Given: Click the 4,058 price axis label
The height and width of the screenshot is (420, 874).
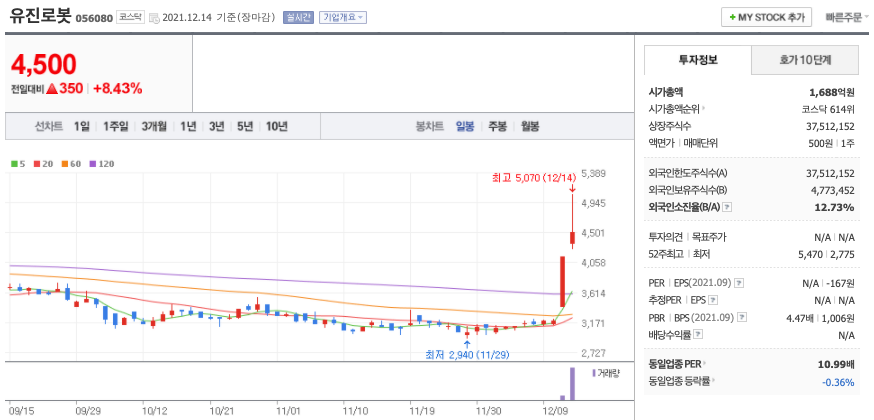Looking at the screenshot, I should tap(593, 262).
